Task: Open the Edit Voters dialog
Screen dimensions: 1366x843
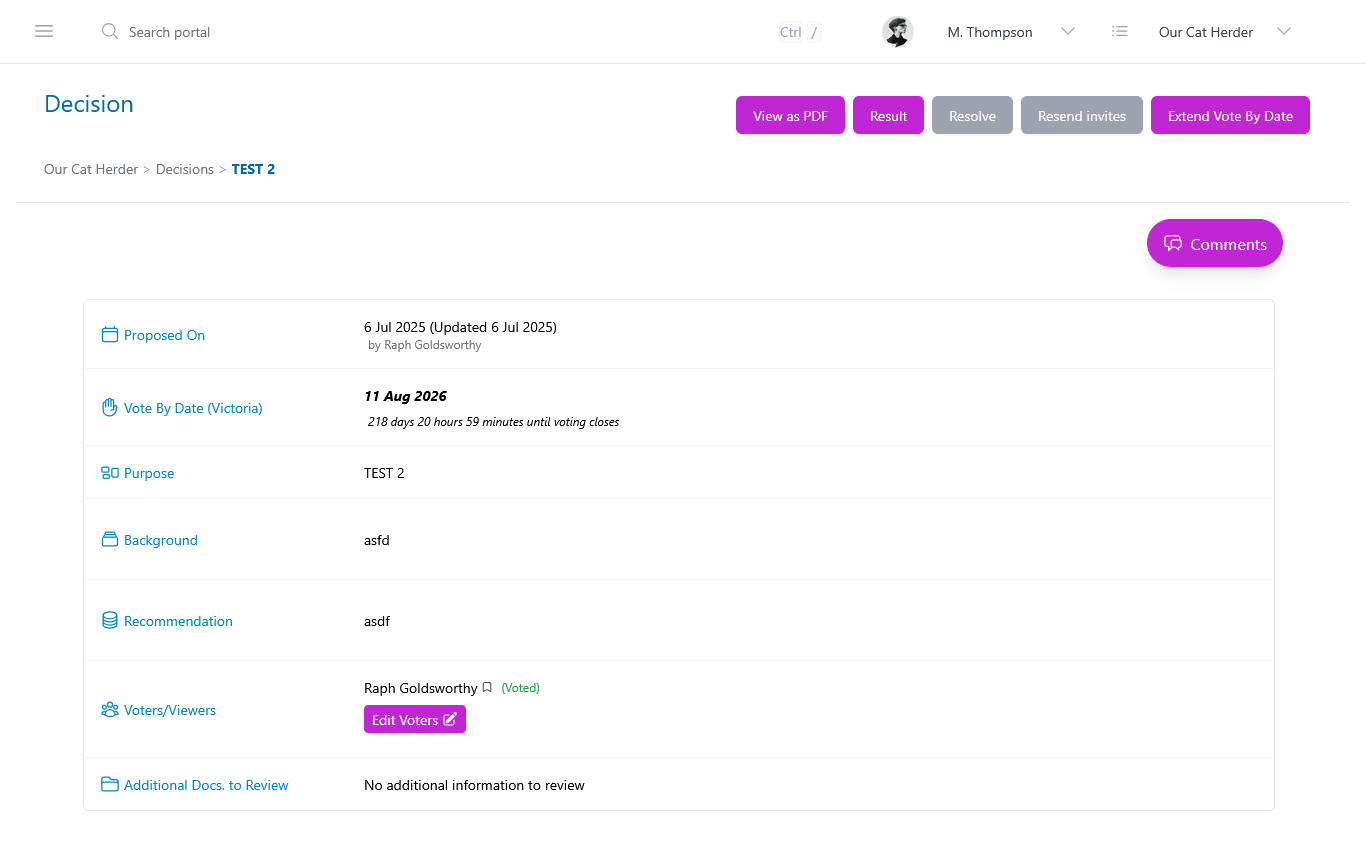Action: [414, 719]
